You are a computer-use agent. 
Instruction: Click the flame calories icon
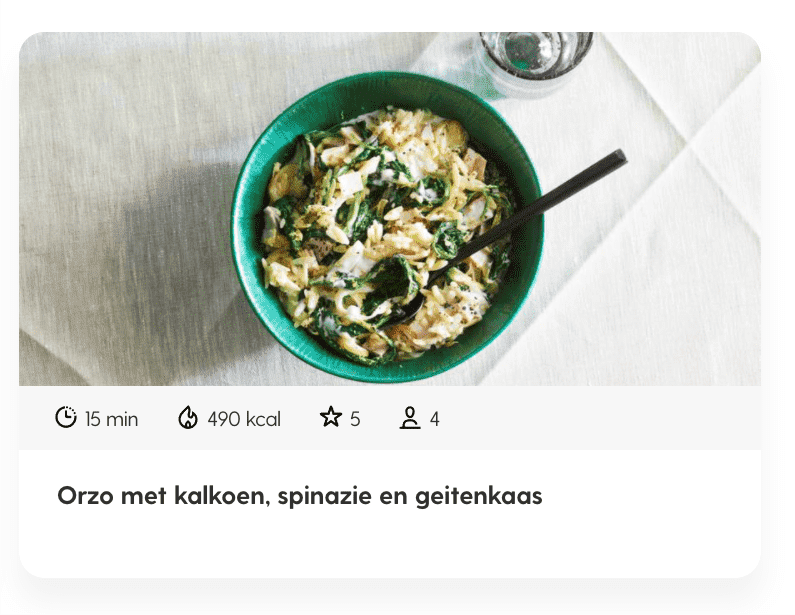[x=188, y=418]
